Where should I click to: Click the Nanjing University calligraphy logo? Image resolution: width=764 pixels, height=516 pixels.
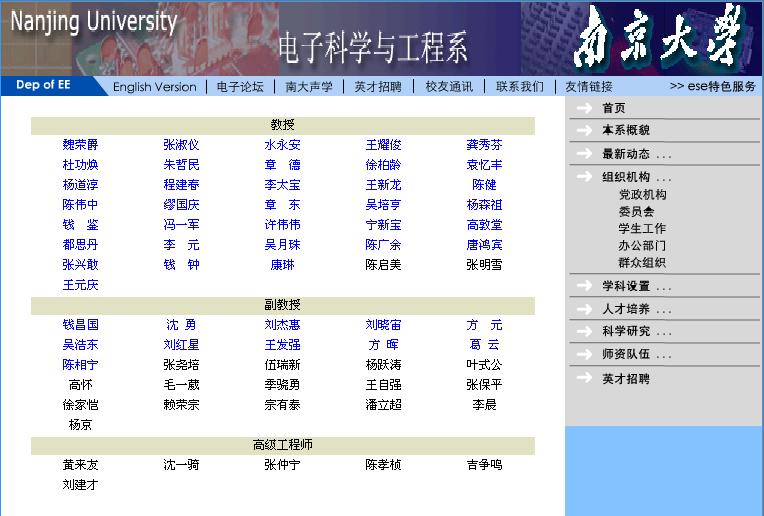pos(661,38)
